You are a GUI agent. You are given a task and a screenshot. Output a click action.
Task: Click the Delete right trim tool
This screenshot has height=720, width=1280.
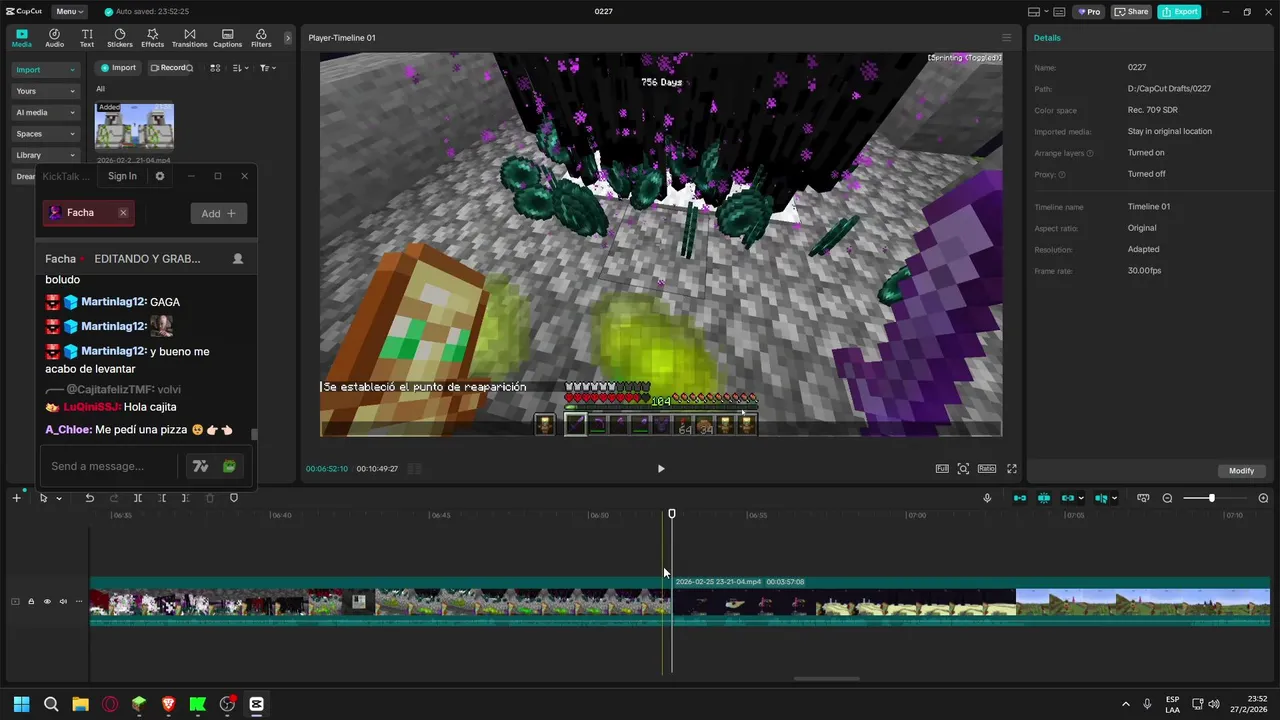click(185, 498)
